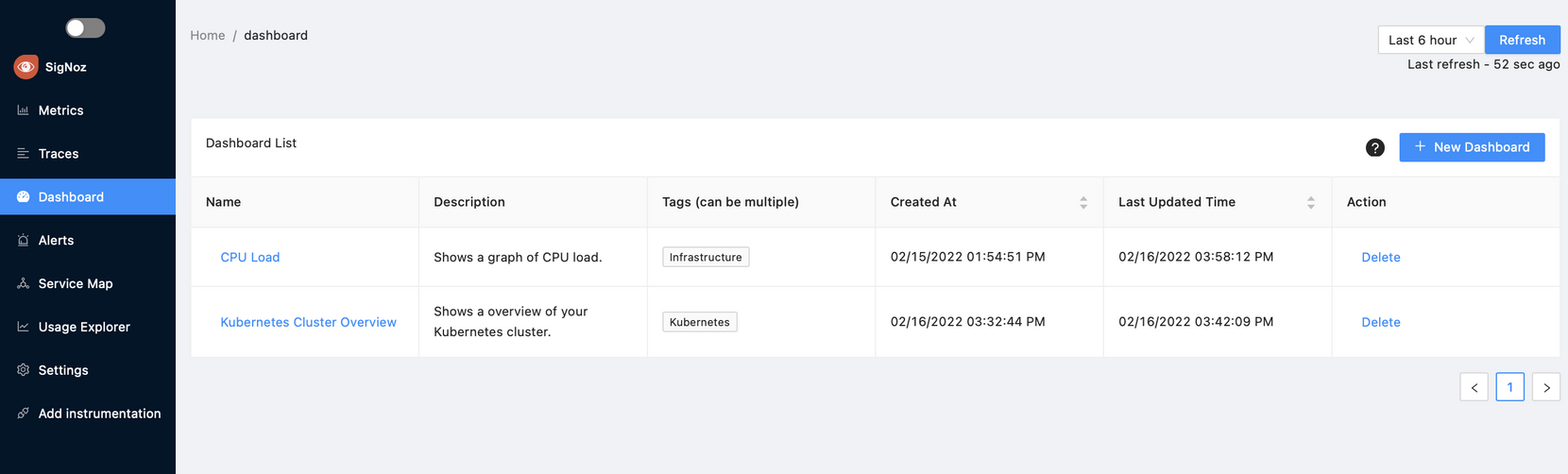1568x474 pixels.
Task: Create a New Dashboard
Action: 1472,147
